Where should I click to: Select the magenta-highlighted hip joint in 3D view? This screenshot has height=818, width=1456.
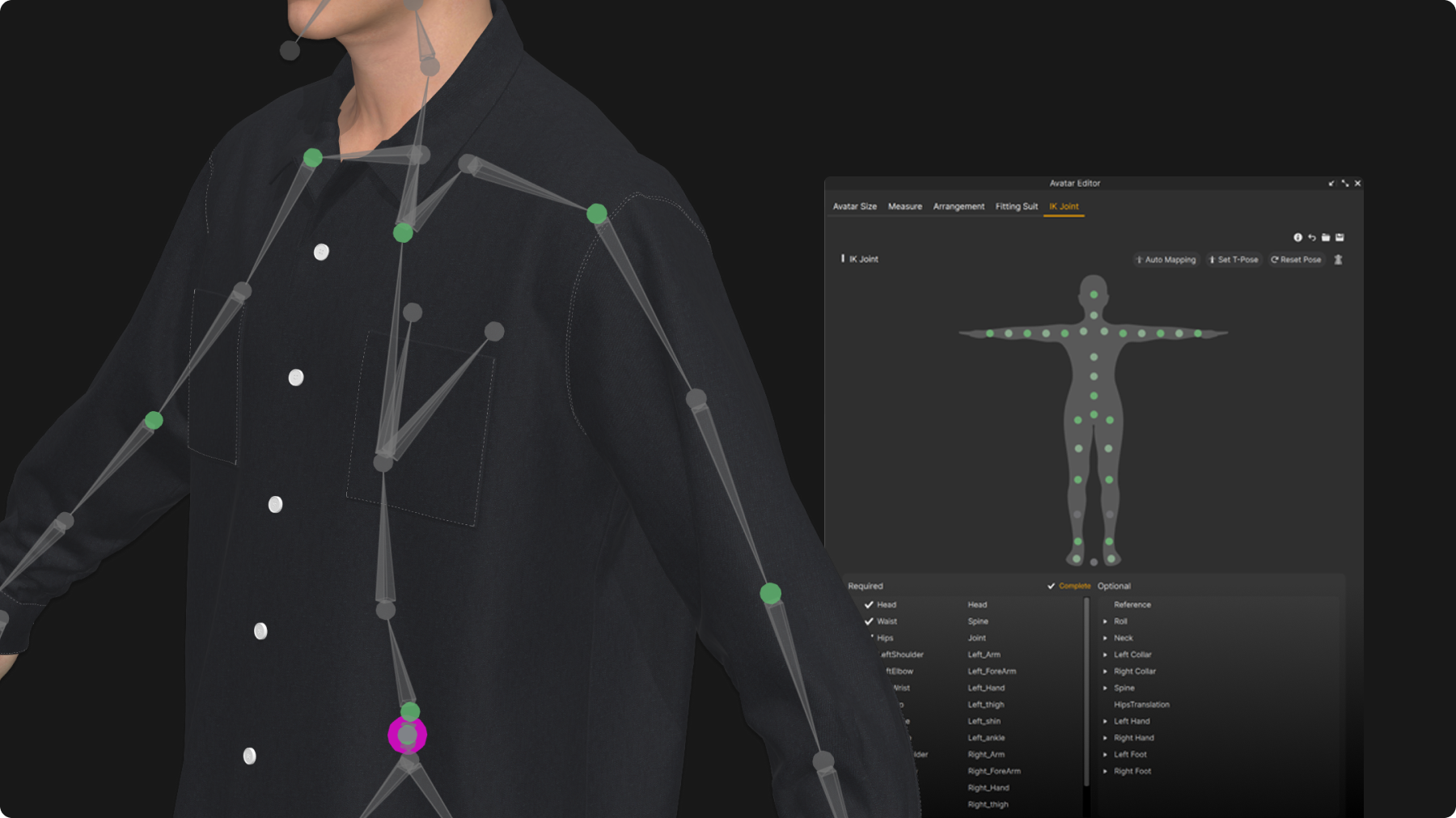point(407,735)
